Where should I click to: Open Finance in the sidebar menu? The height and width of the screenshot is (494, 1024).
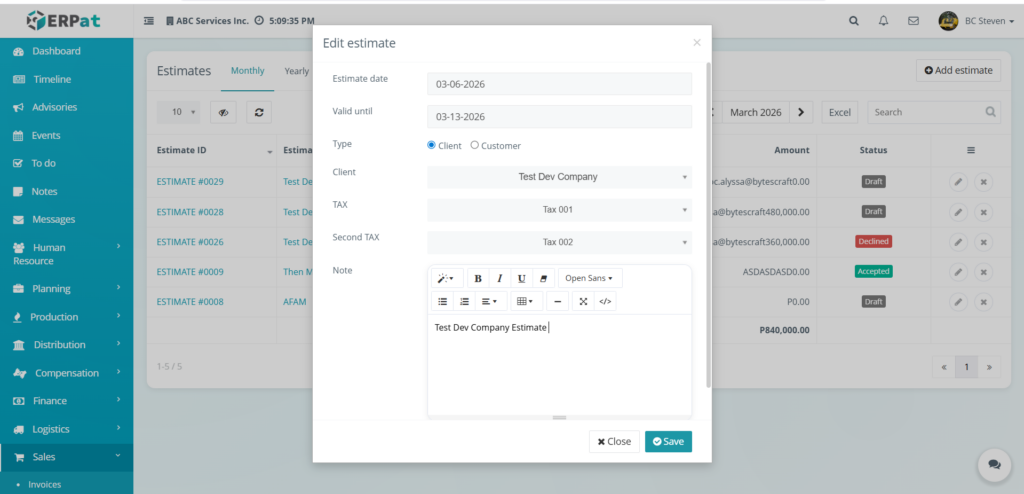(x=50, y=401)
